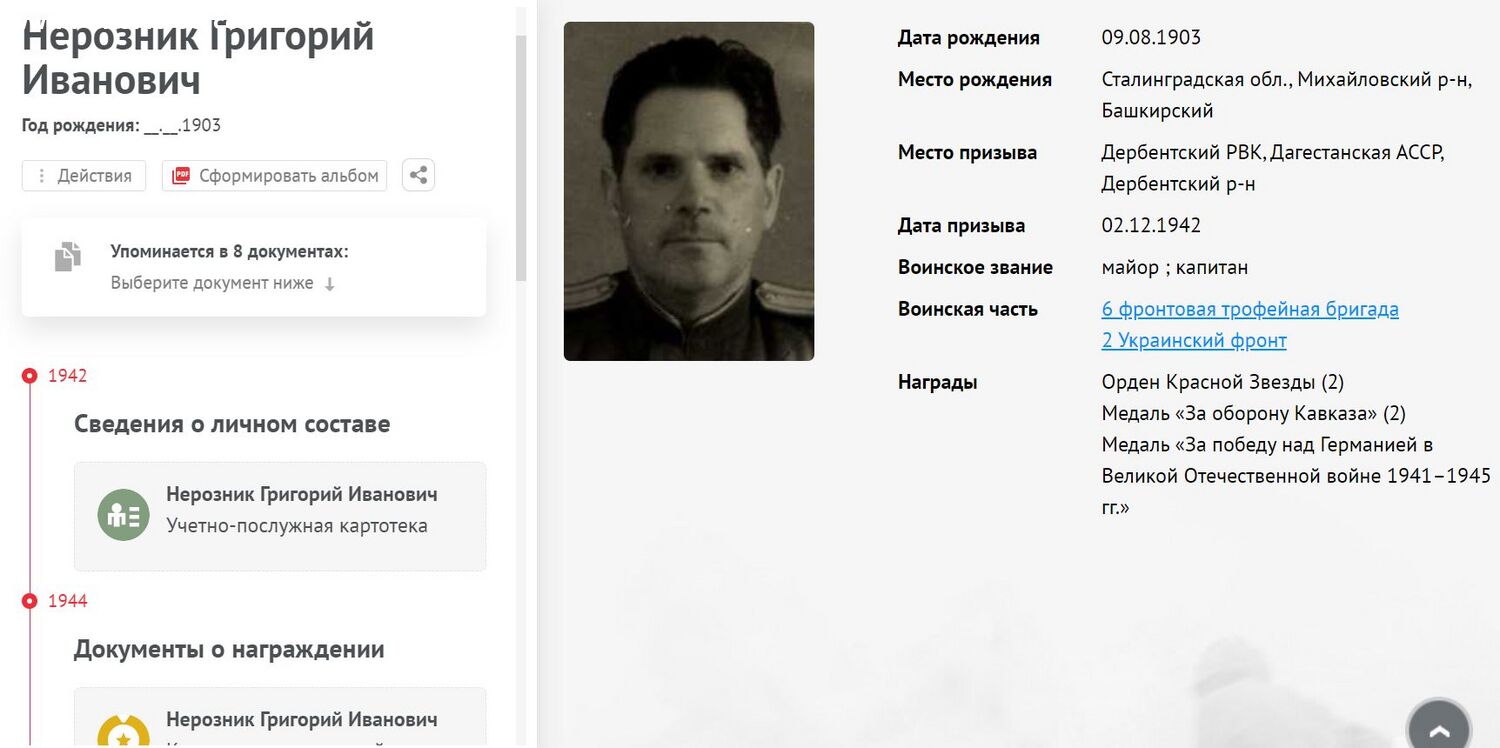Select the 1942 timeline marker
Screen dimensions: 1500x748
tap(30, 376)
